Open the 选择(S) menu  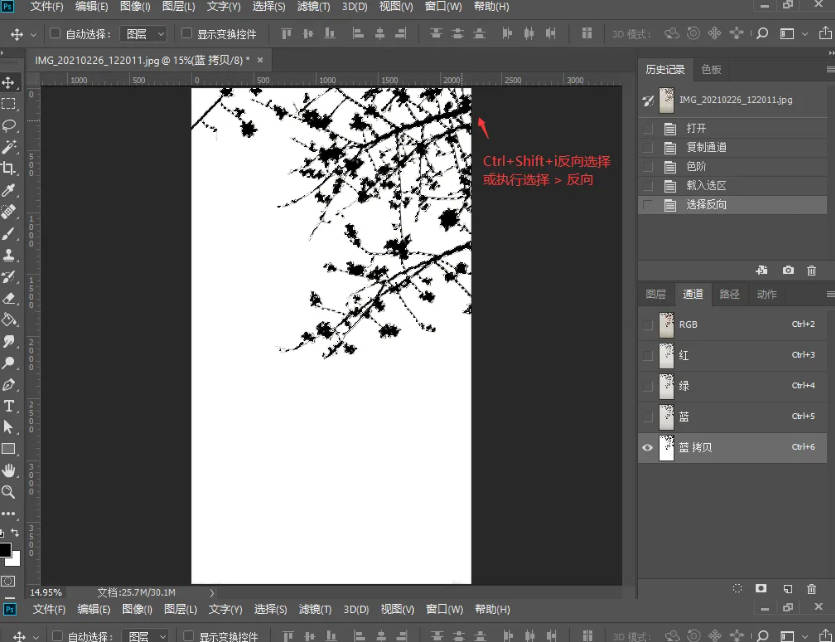[269, 6]
